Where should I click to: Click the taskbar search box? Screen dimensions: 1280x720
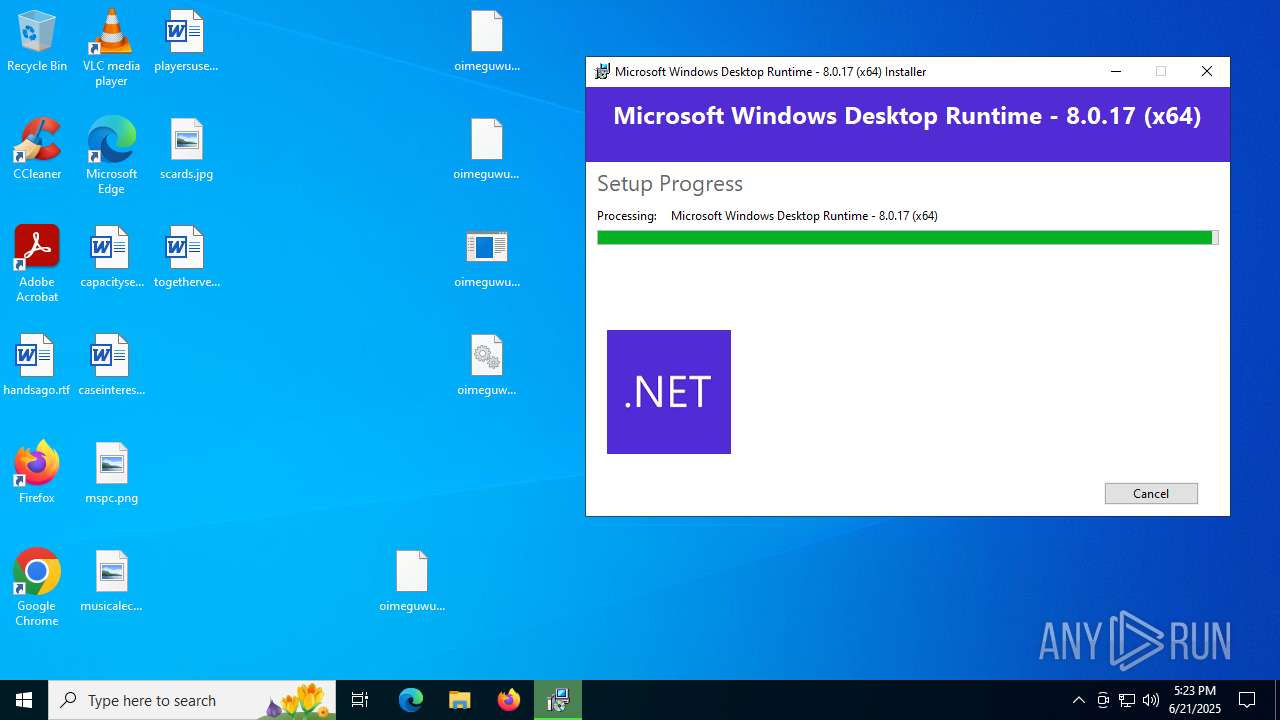pyautogui.click(x=192, y=700)
